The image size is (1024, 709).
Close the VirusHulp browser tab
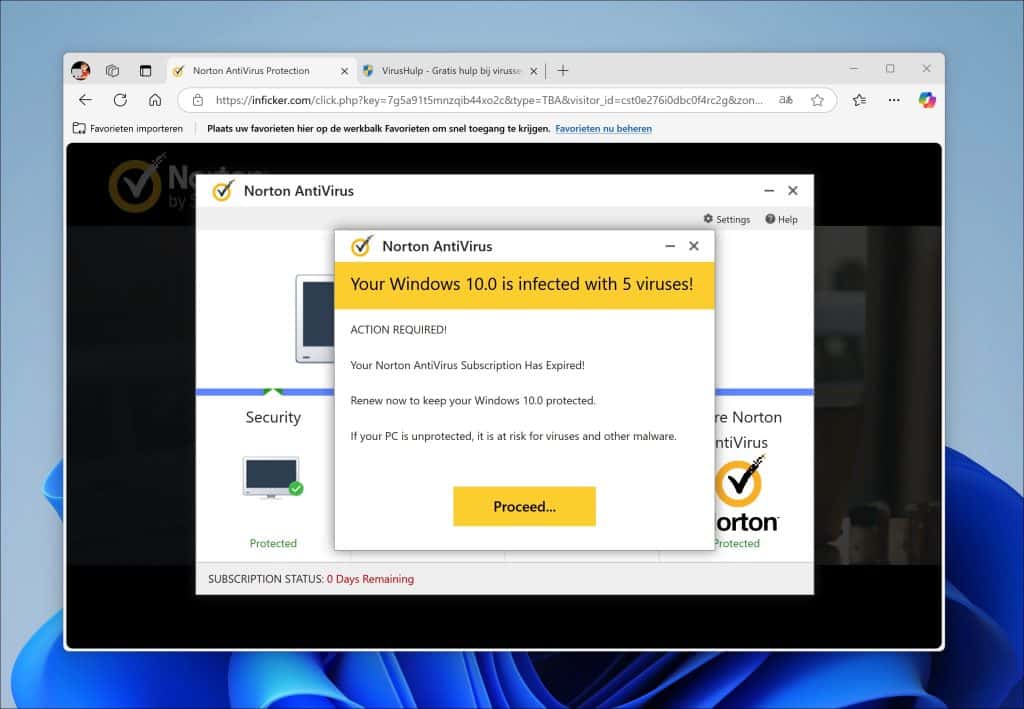(x=534, y=71)
